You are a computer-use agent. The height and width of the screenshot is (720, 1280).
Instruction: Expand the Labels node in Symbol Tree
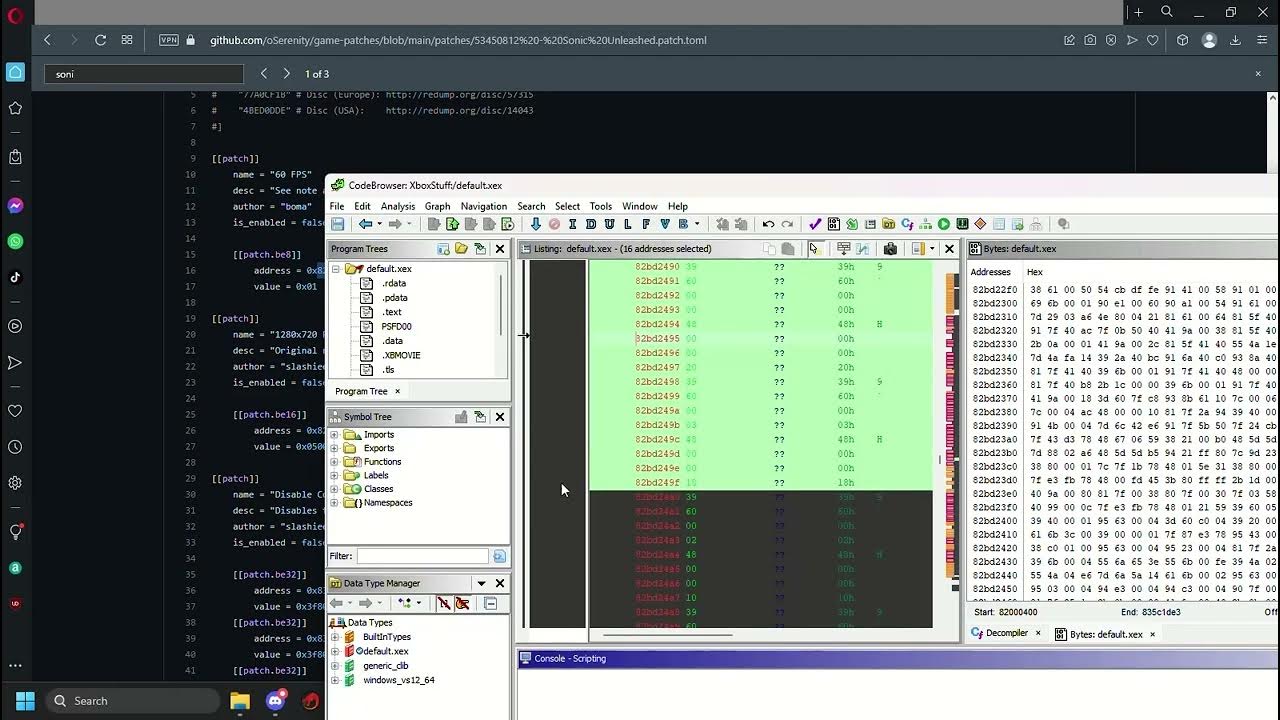coord(334,476)
